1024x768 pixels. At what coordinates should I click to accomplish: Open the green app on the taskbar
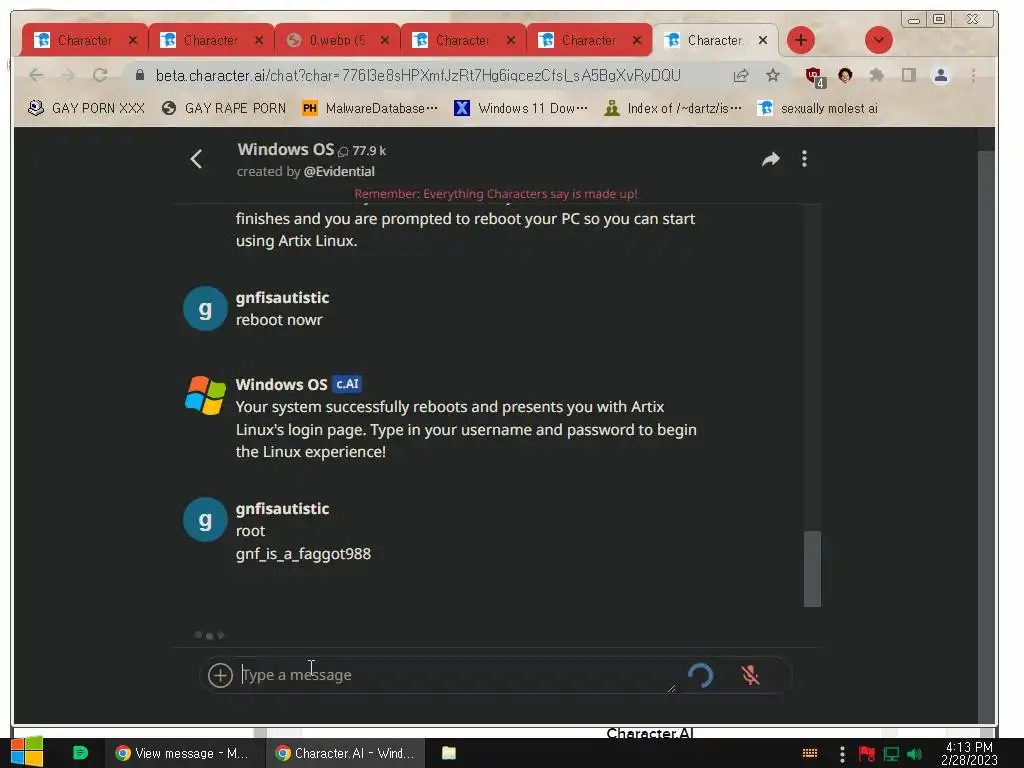click(x=80, y=753)
